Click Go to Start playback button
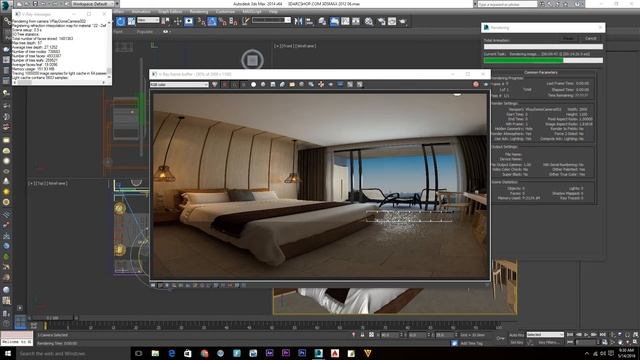Viewport: 640px width, 360px height. [570, 335]
